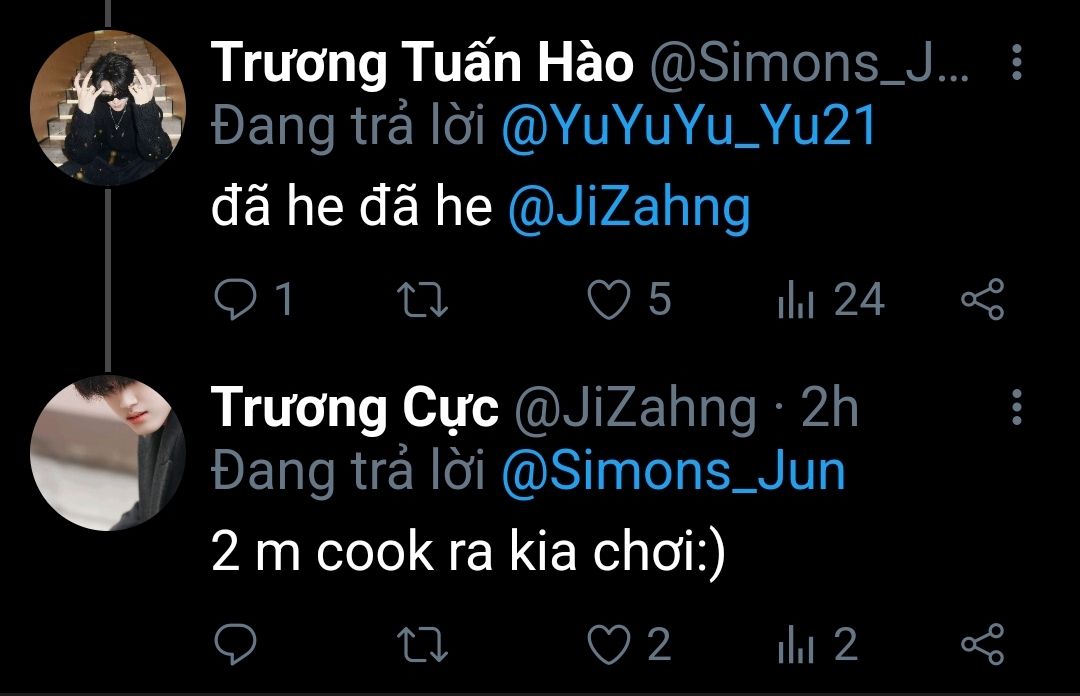This screenshot has height=696, width=1080.
Task: View analytics showing 24 views
Action: [831, 300]
